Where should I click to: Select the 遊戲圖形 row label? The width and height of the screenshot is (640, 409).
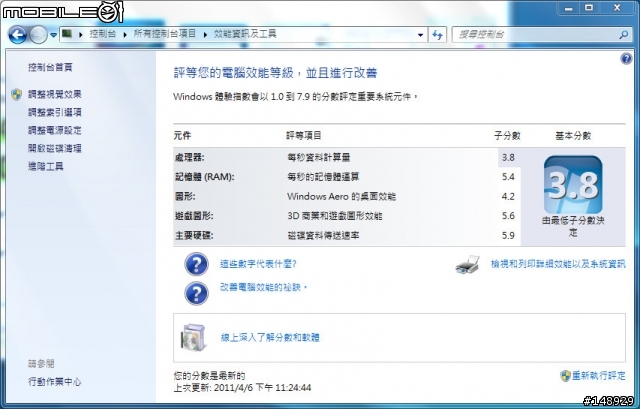tap(194, 216)
